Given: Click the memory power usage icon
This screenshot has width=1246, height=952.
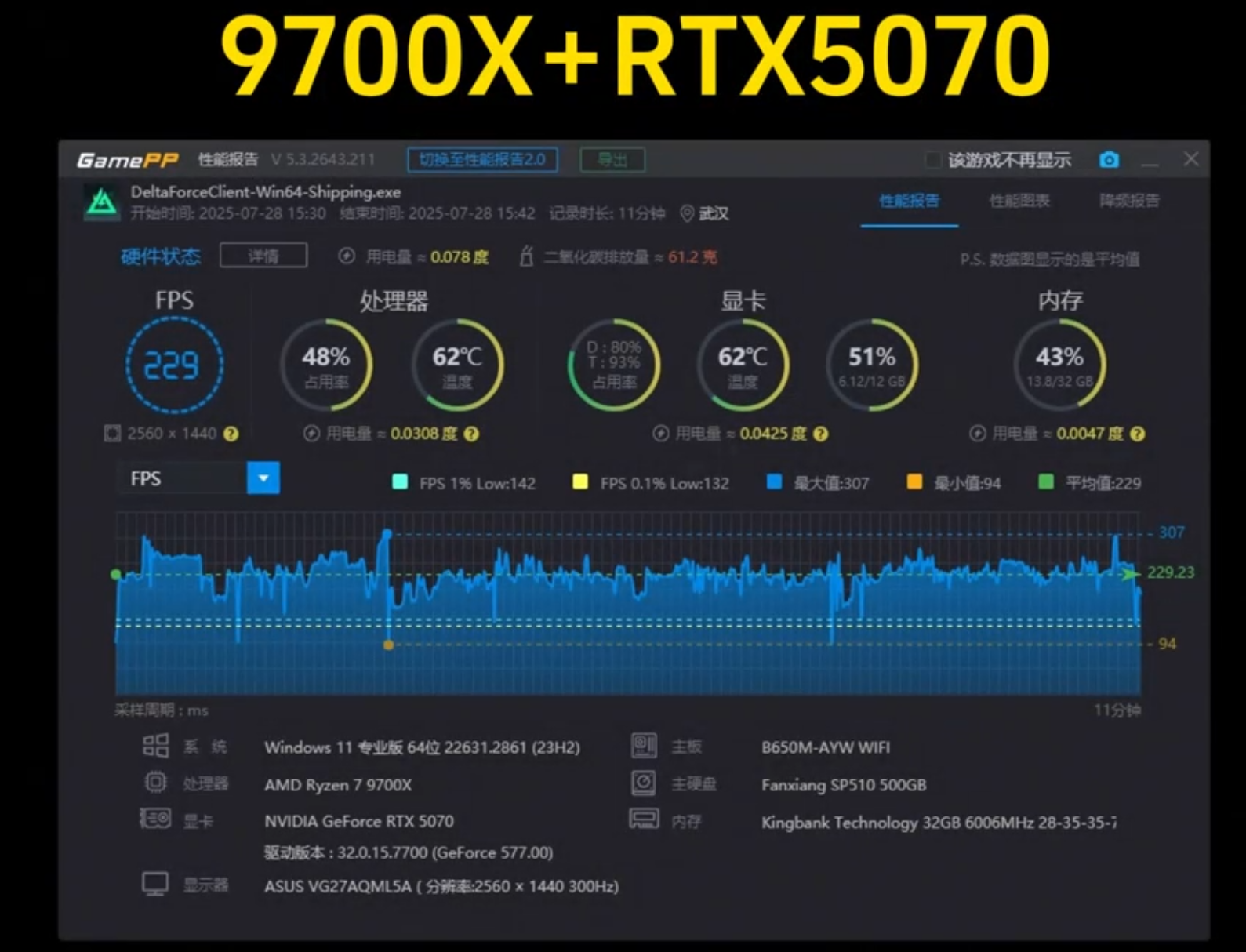Looking at the screenshot, I should pos(978,434).
